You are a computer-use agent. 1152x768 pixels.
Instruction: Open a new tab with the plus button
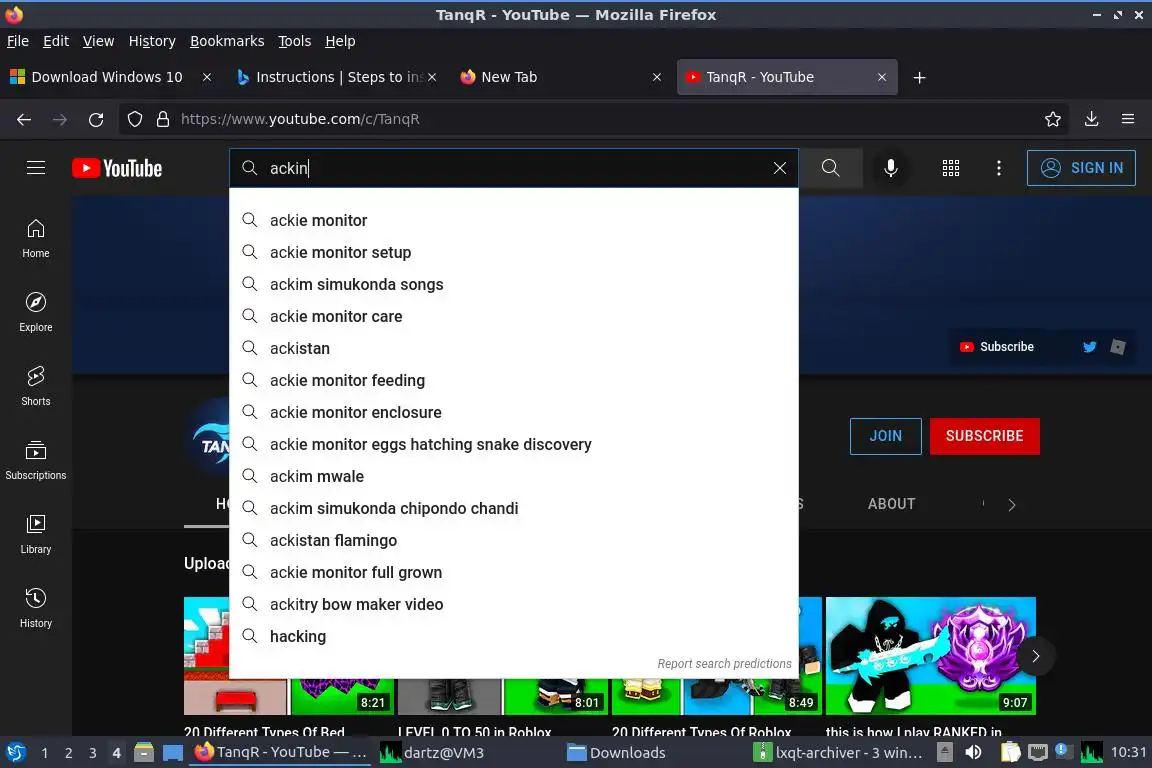919,77
